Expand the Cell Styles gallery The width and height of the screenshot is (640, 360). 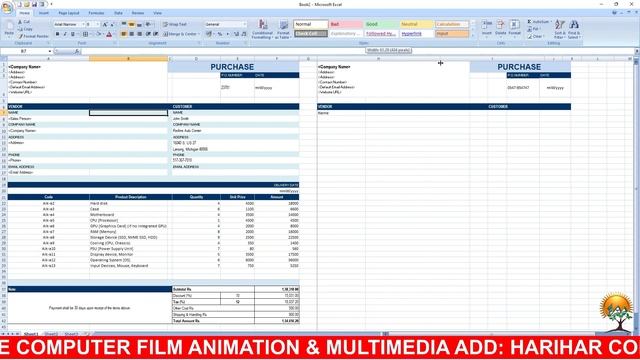pos(473,36)
